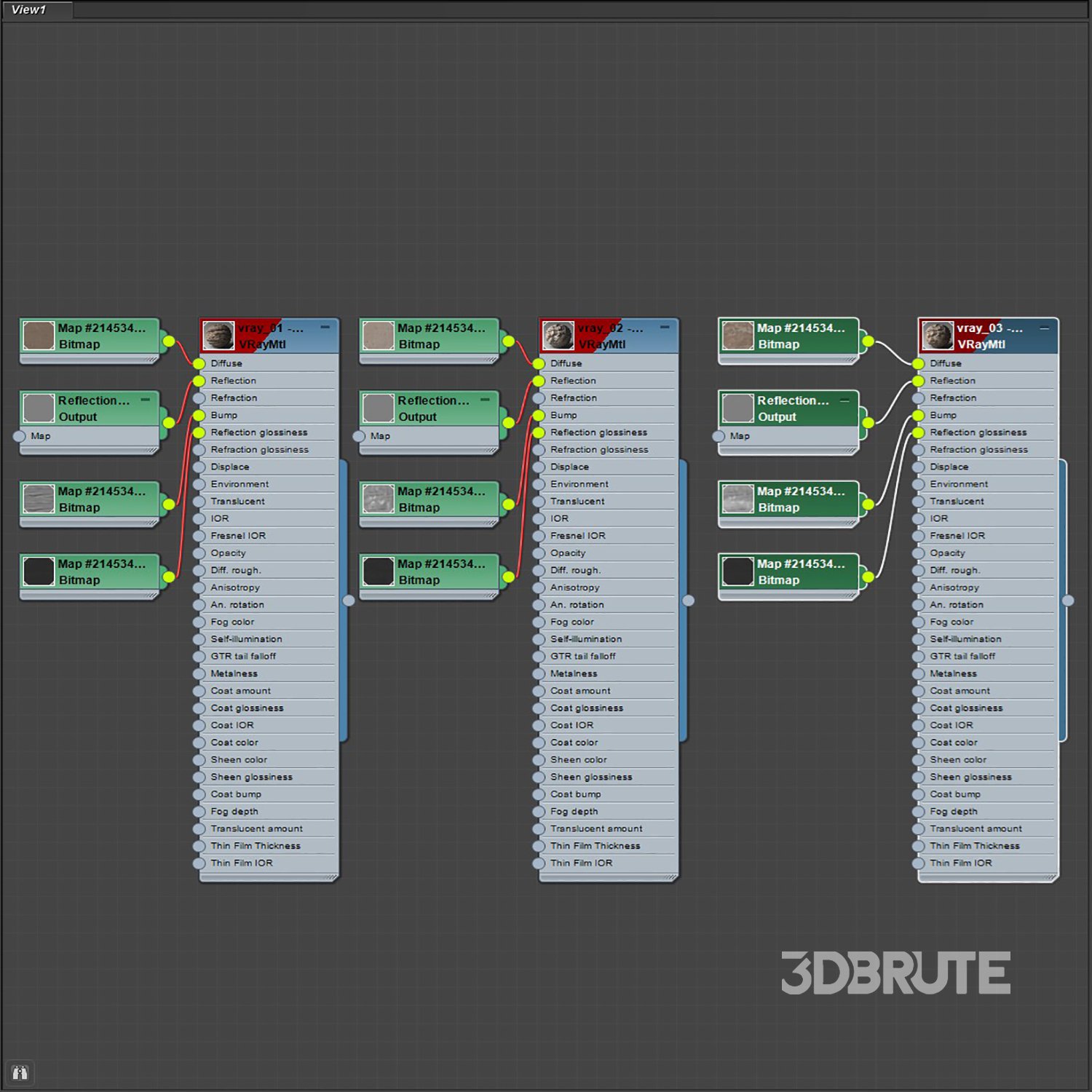Click the binoculars search icon in bottom corner
The image size is (1092, 1092).
point(20,1072)
